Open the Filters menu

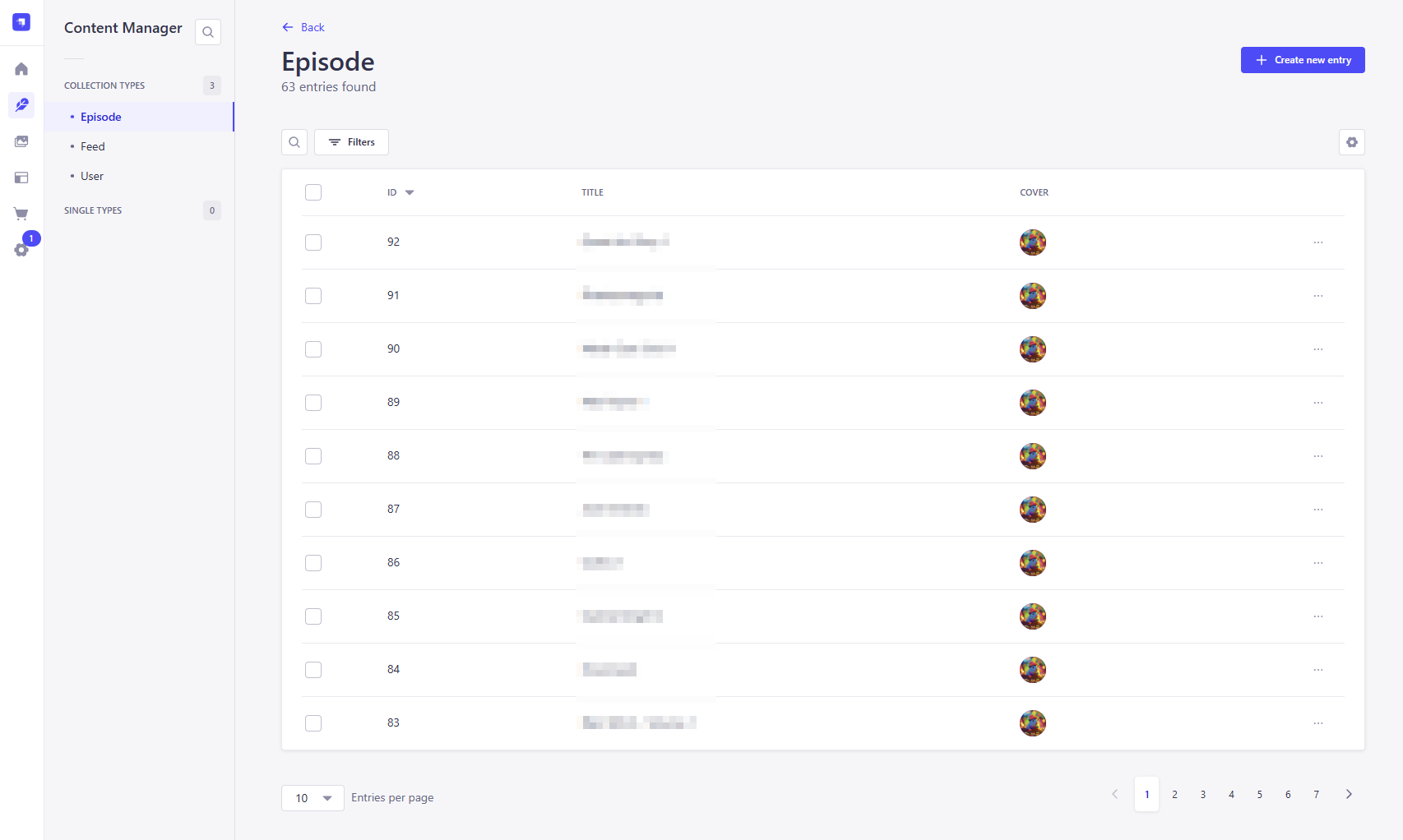pos(351,142)
